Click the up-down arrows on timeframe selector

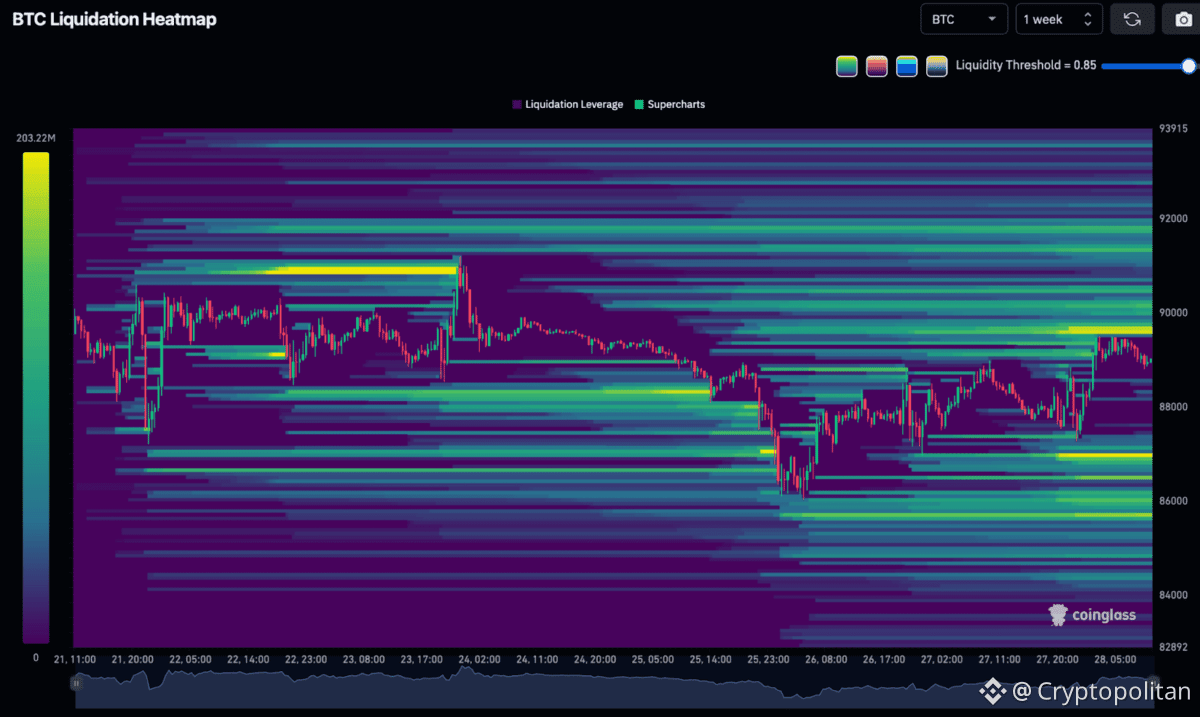click(1088, 19)
